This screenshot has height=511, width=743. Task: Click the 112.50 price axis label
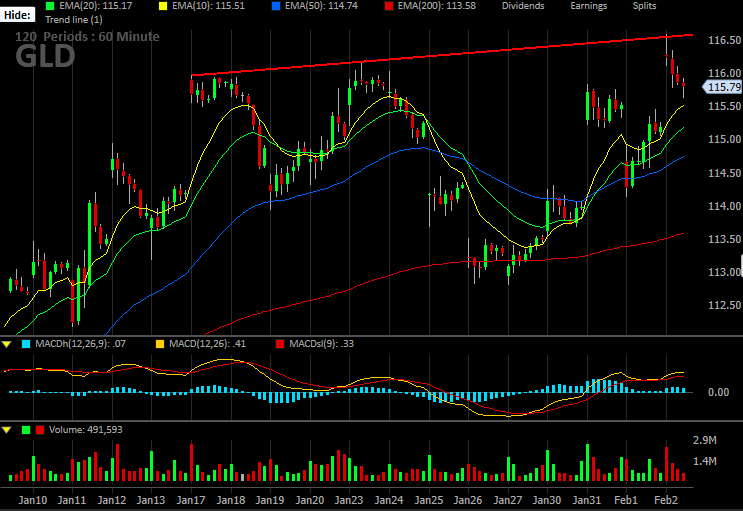point(724,305)
